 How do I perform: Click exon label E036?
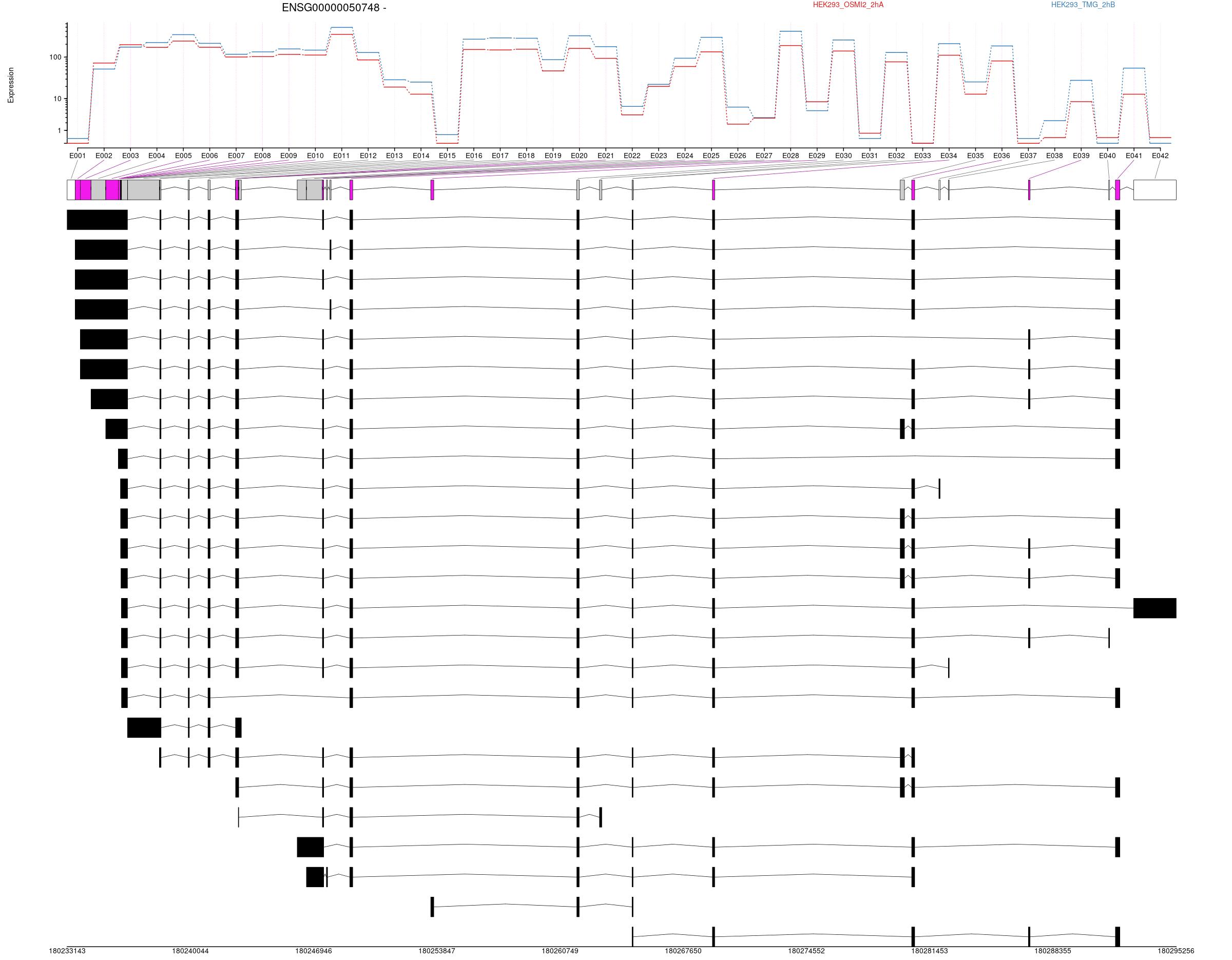pos(1002,156)
